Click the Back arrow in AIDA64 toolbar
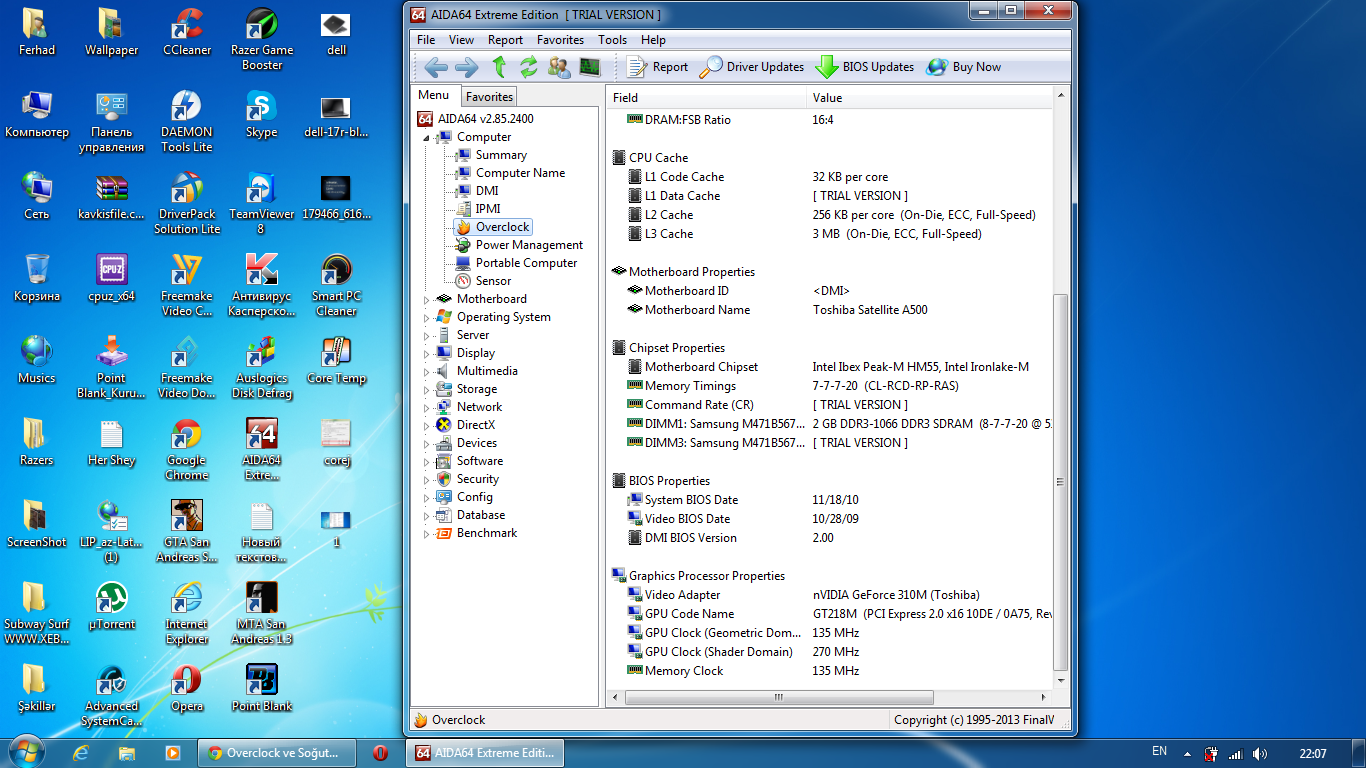The image size is (1366, 768). (x=436, y=67)
